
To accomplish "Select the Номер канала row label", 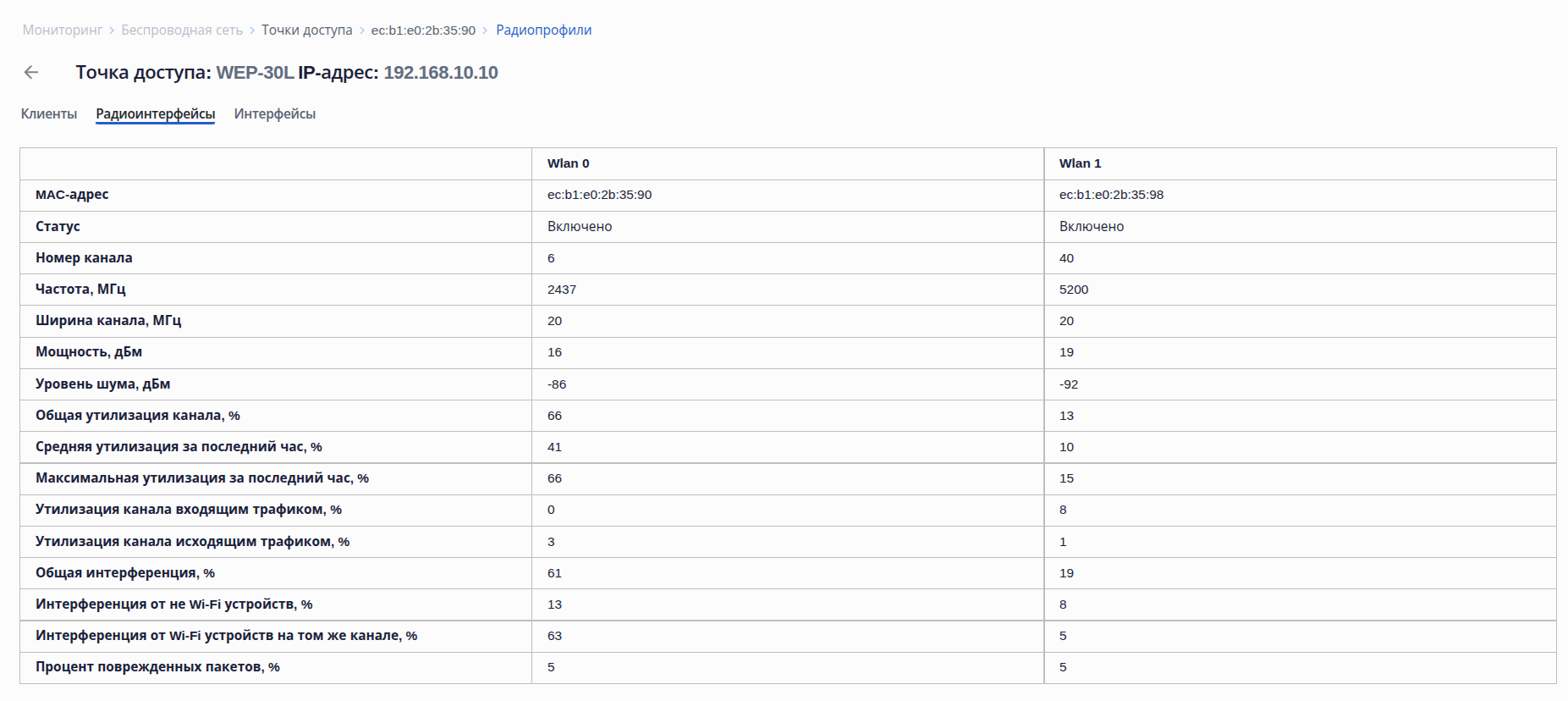I will (84, 257).
